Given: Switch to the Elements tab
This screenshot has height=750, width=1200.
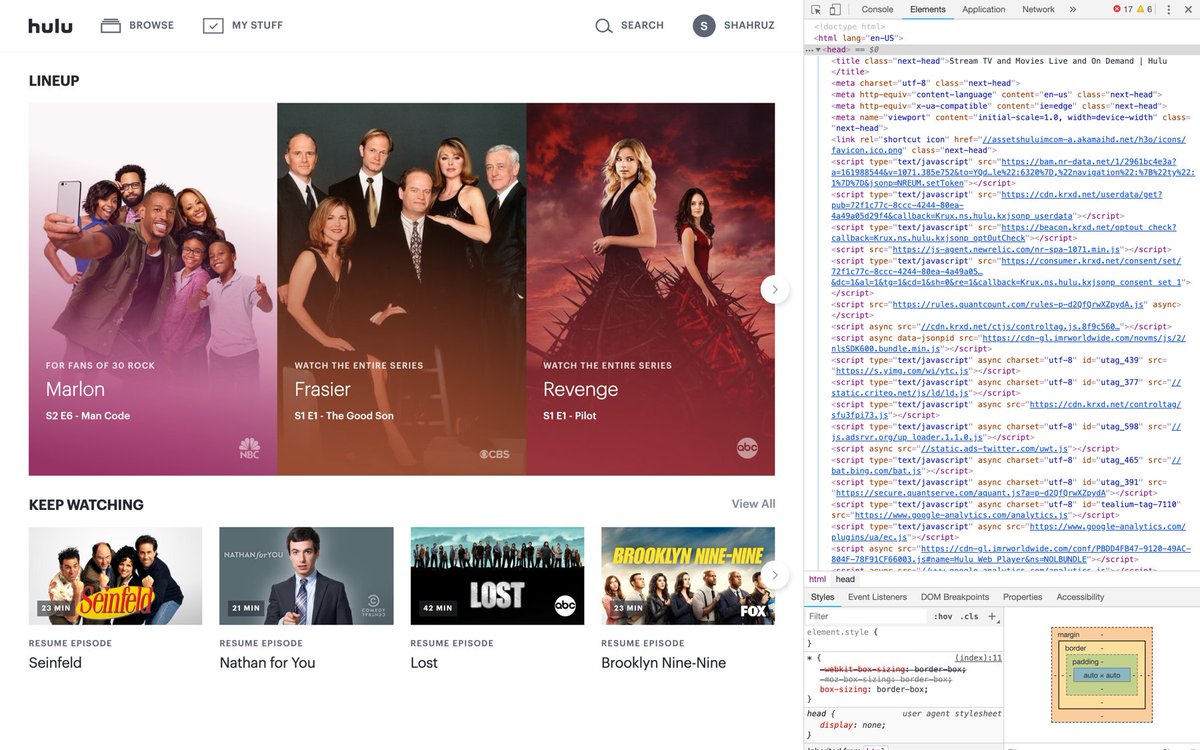Looking at the screenshot, I should pyautogui.click(x=928, y=9).
